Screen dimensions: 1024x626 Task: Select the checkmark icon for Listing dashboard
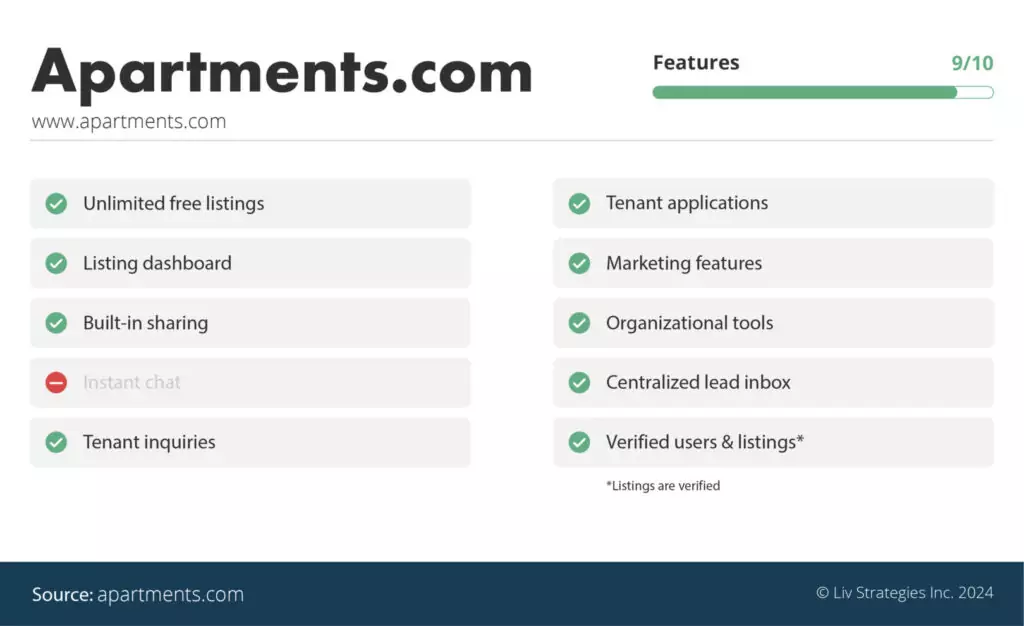[56, 263]
